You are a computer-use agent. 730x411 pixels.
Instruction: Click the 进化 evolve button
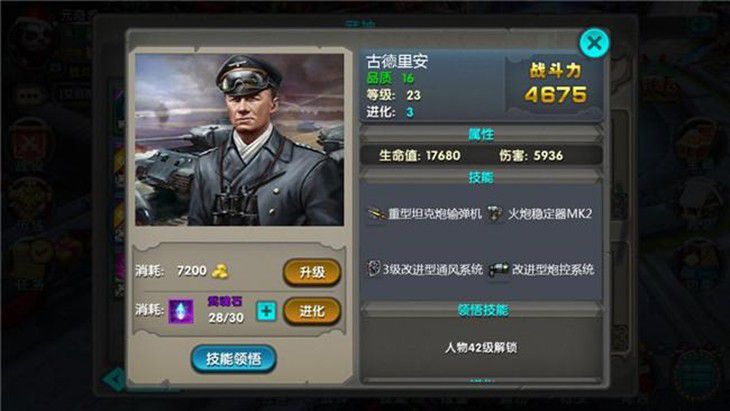tap(312, 311)
